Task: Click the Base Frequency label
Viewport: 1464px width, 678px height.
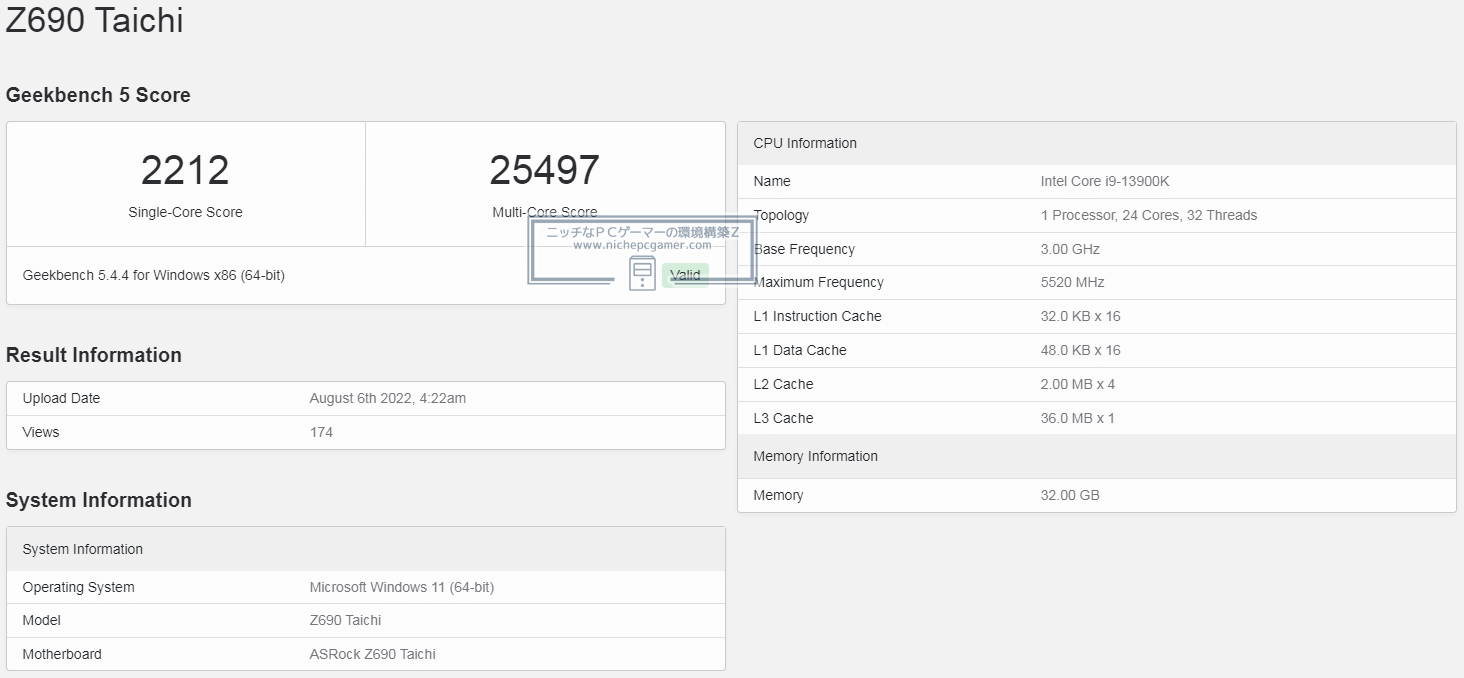Action: pos(804,249)
